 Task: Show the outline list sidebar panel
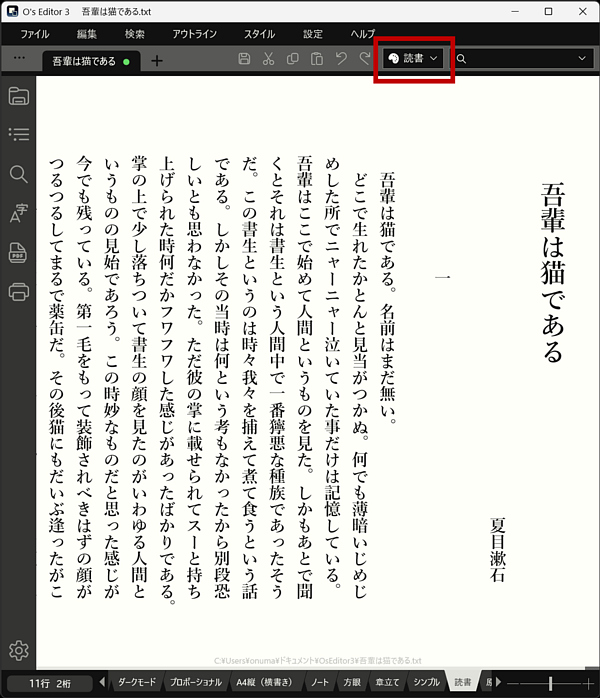point(19,134)
